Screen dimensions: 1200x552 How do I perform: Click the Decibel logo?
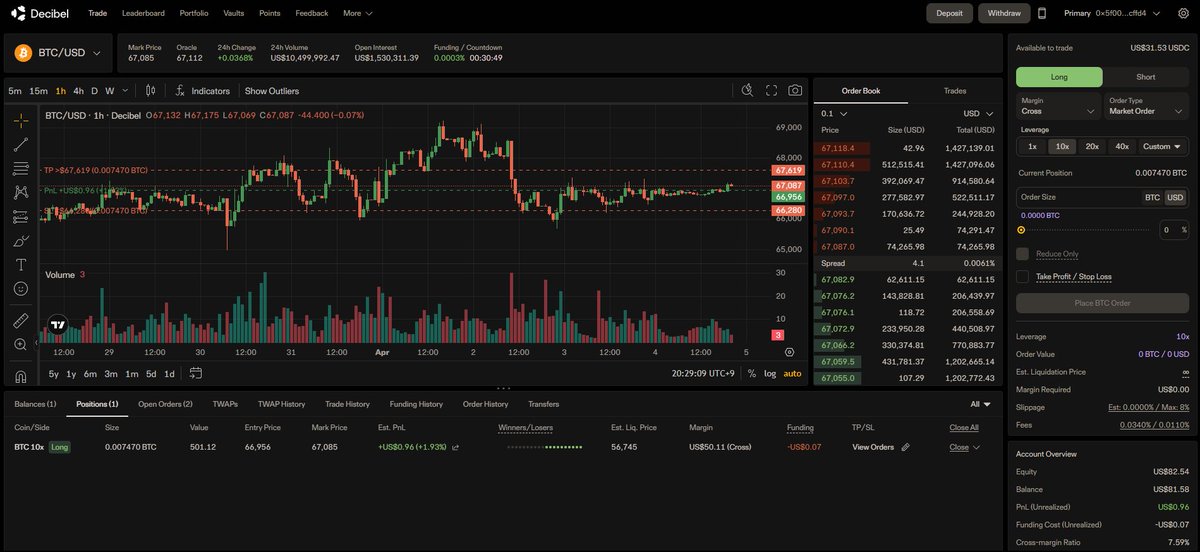click(41, 13)
